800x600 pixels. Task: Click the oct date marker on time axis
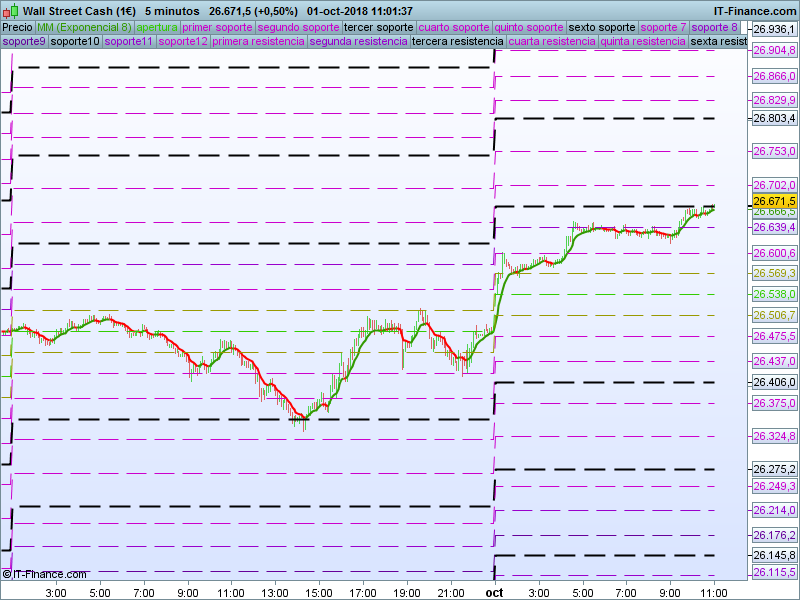[x=494, y=592]
